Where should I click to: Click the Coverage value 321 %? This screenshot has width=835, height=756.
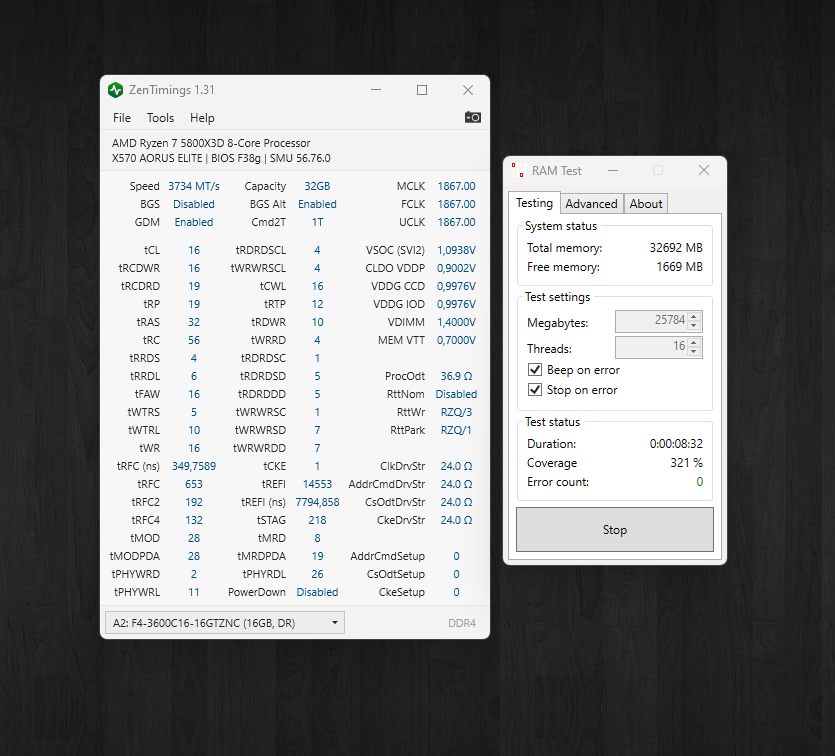point(686,463)
